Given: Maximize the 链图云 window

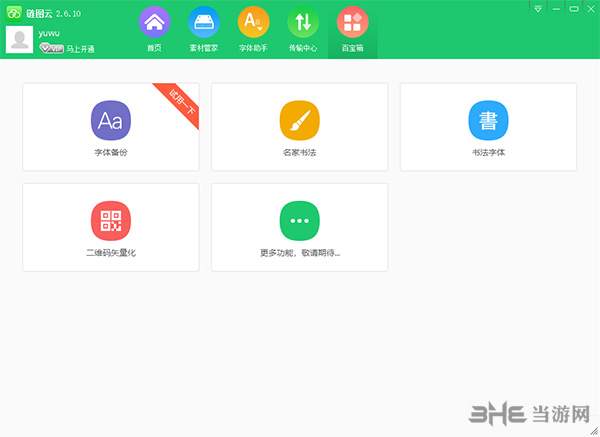Looking at the screenshot, I should click(x=574, y=9).
